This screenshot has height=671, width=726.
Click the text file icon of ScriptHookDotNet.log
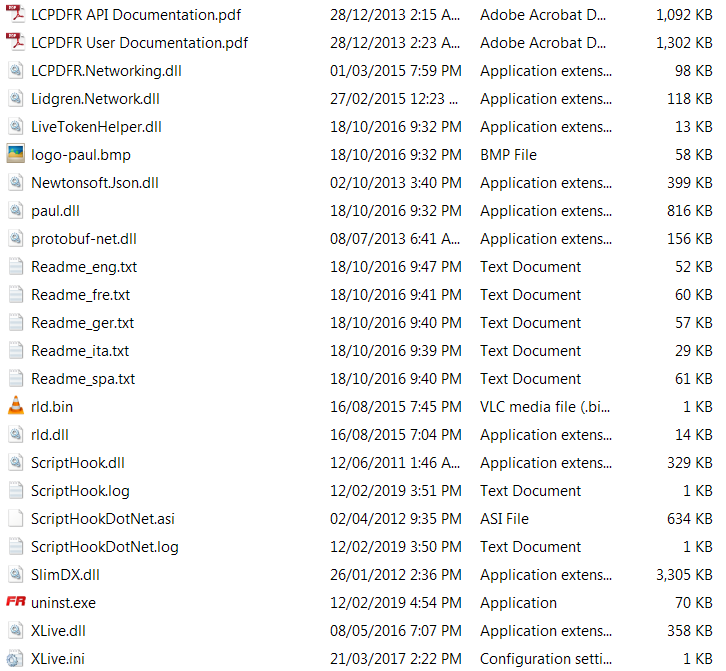[15, 546]
